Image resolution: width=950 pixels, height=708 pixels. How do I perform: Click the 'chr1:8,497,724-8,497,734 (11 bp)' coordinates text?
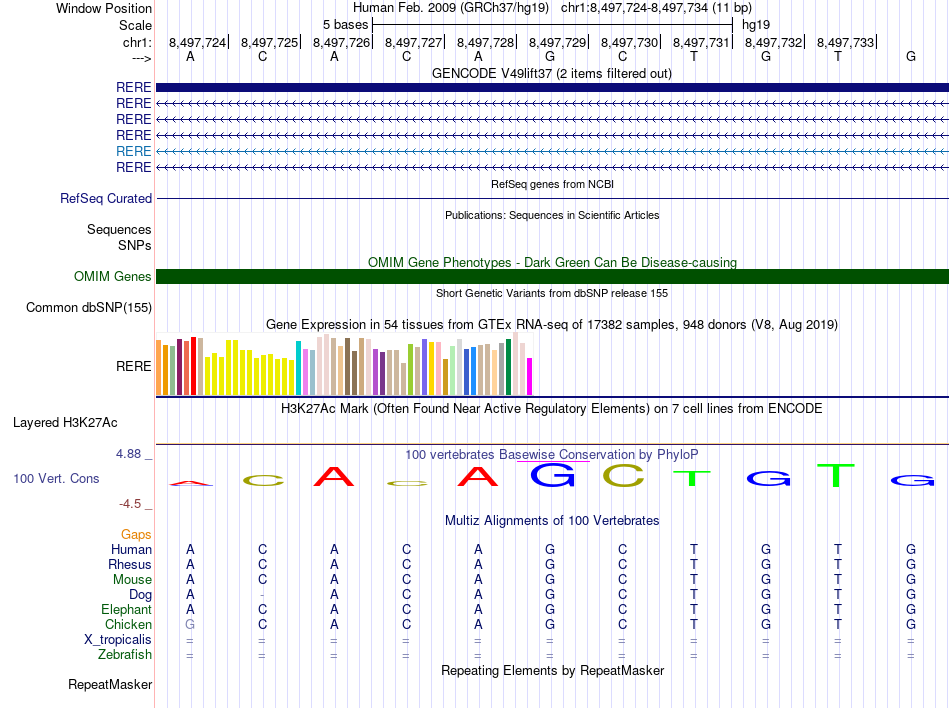tap(656, 8)
